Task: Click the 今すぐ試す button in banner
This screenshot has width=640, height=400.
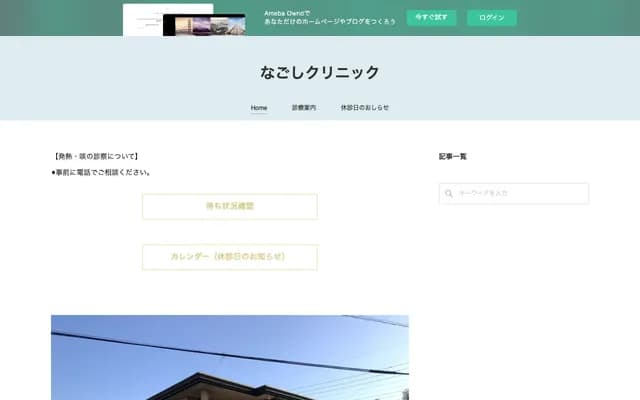Action: coord(431,18)
